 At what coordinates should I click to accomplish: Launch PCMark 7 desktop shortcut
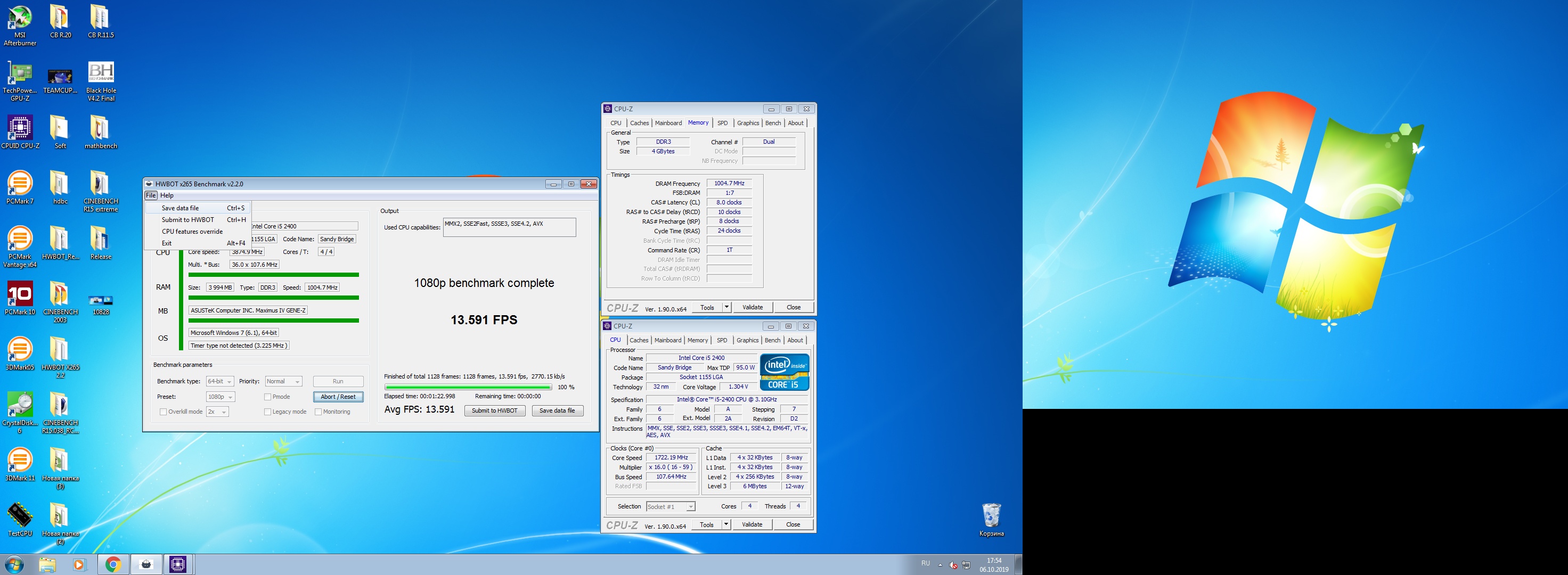pyautogui.click(x=20, y=187)
